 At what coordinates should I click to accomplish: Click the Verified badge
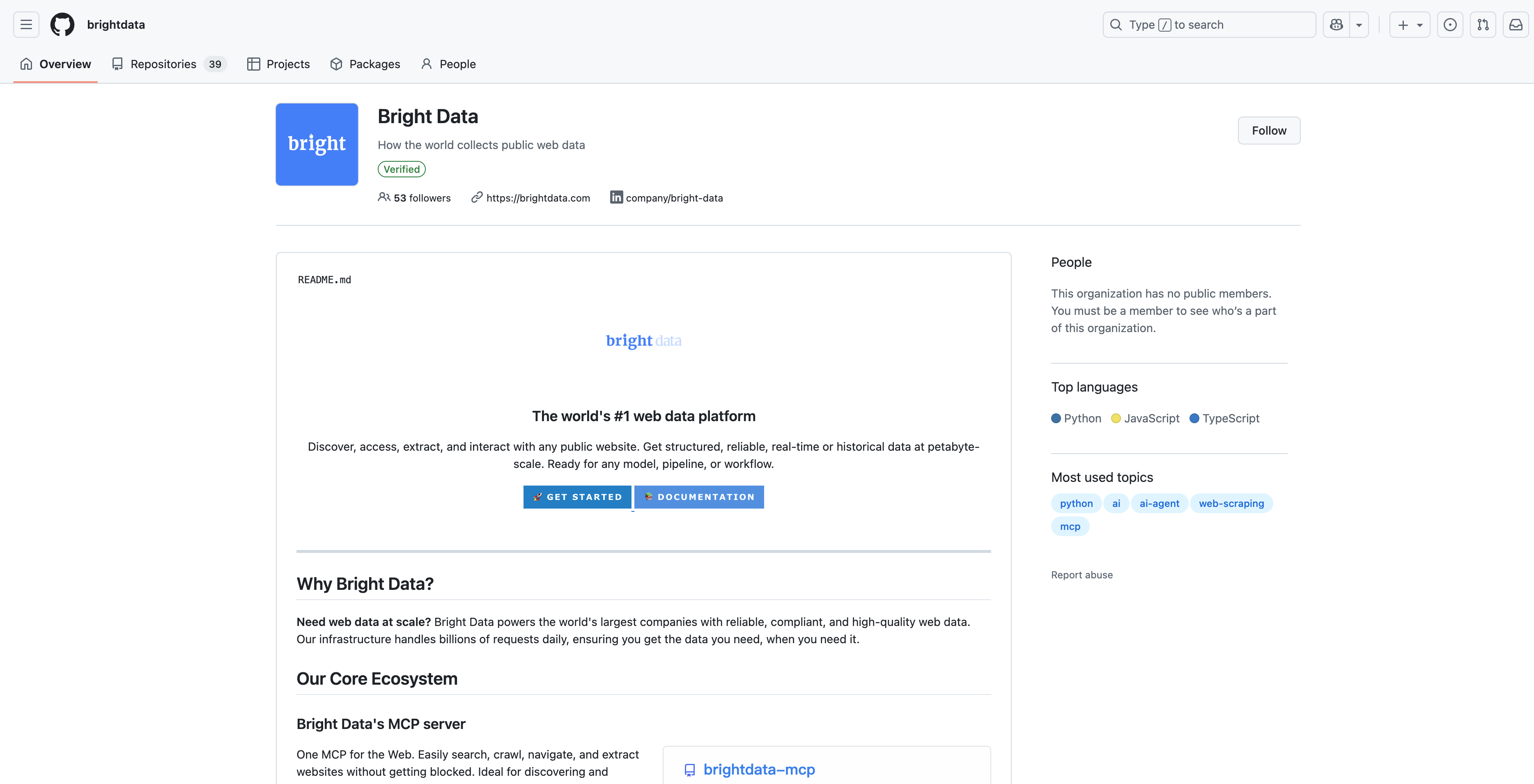pos(402,169)
